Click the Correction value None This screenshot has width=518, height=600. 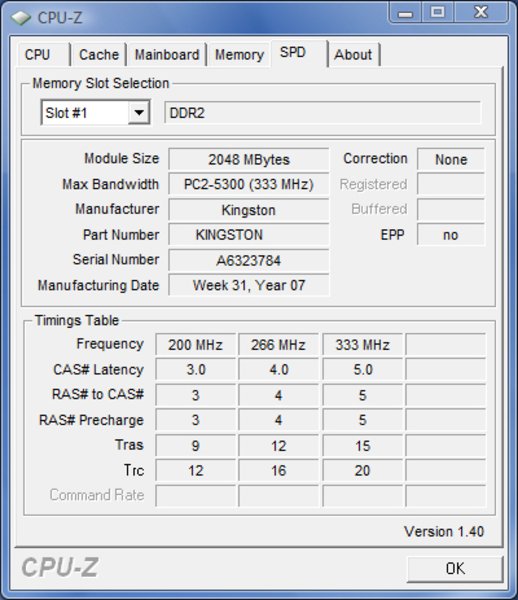[451, 159]
